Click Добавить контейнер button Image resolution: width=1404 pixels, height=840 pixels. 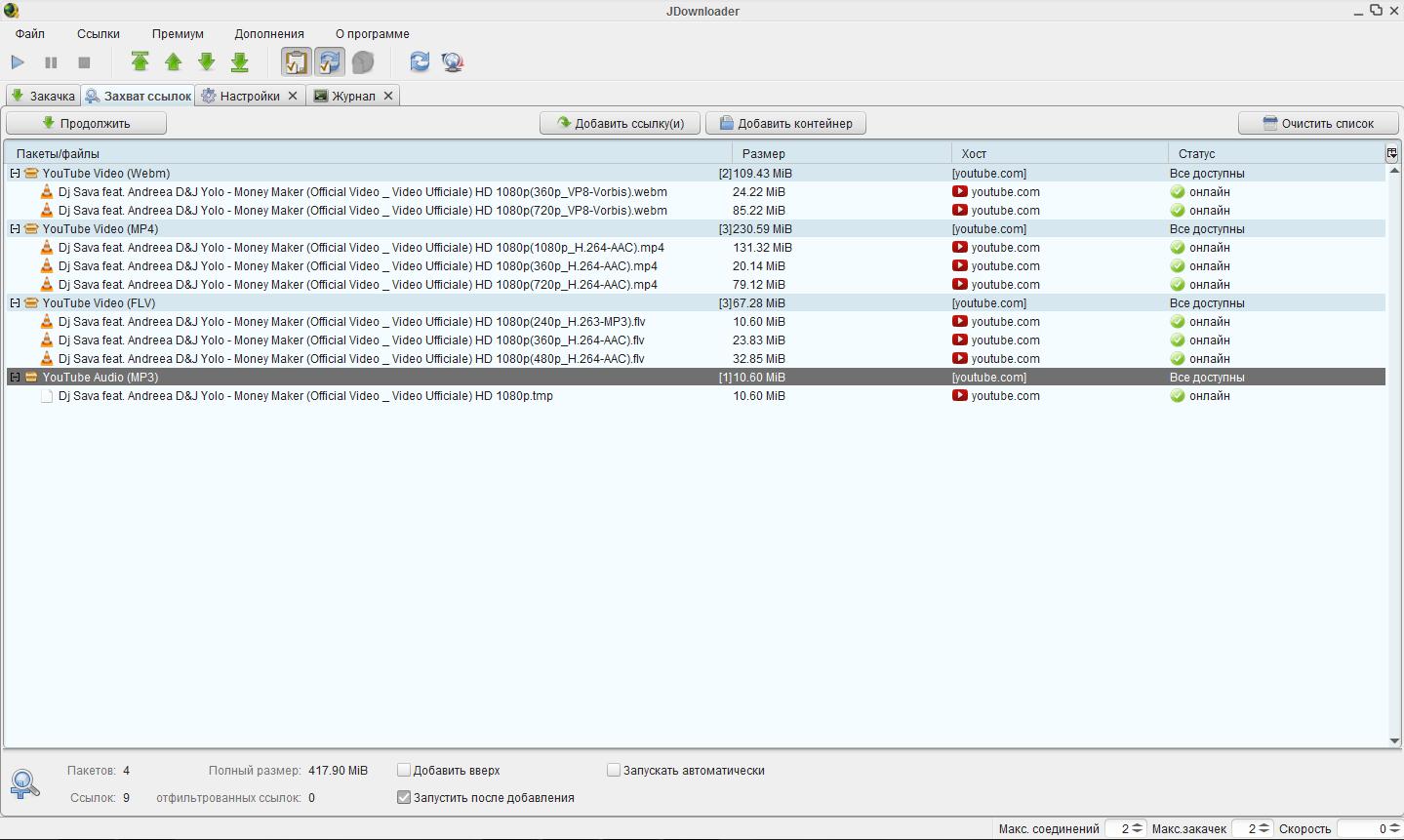[x=785, y=123]
